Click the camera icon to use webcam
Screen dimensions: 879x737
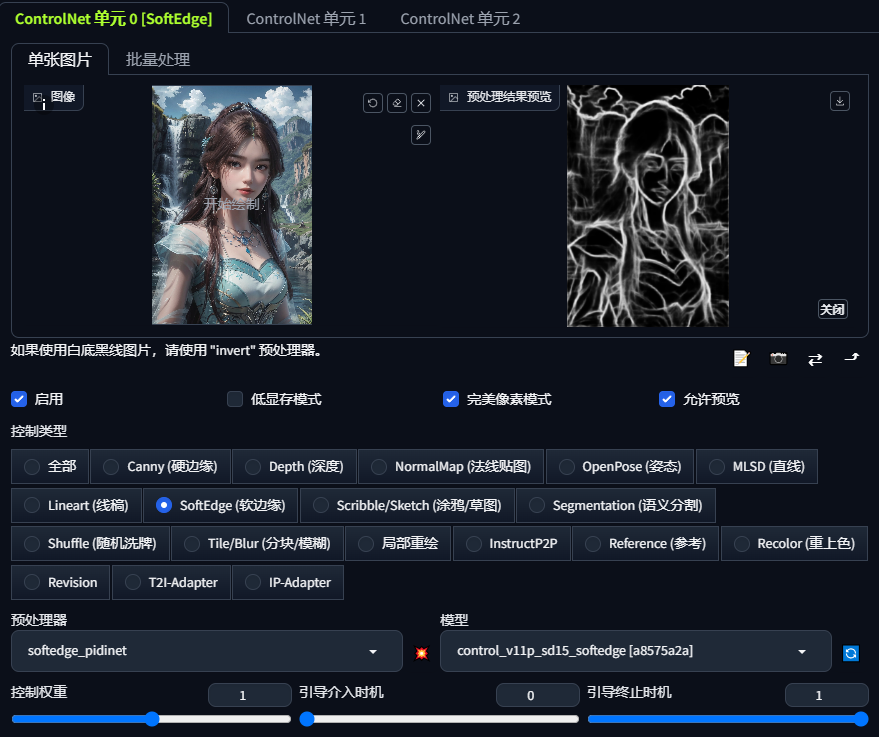coord(778,358)
